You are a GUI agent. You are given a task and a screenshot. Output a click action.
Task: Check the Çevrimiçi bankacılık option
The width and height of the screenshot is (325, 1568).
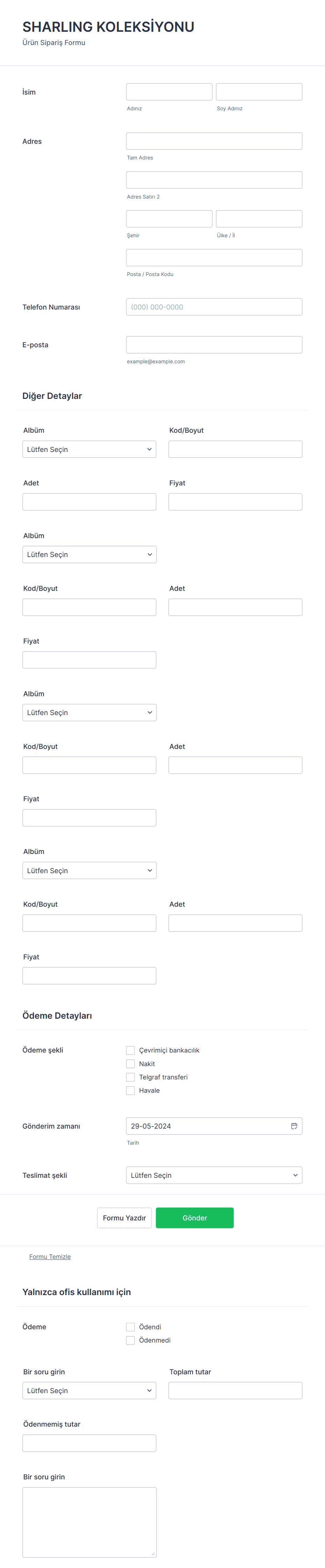pos(130,1050)
